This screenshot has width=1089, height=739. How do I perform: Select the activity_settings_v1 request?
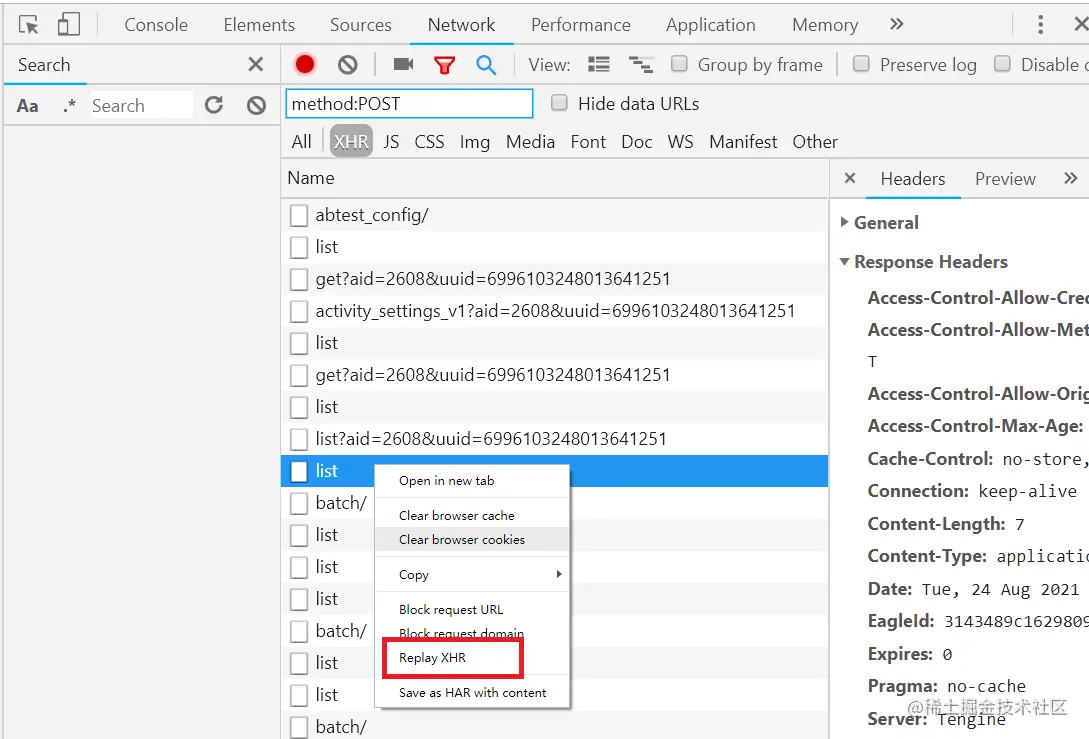555,311
